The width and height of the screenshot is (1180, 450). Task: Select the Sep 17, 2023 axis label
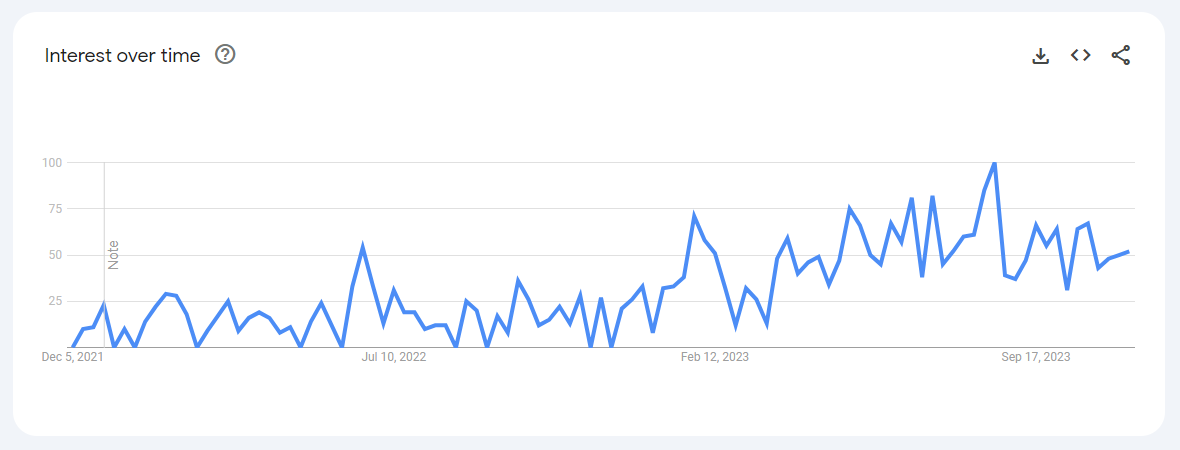point(1036,357)
